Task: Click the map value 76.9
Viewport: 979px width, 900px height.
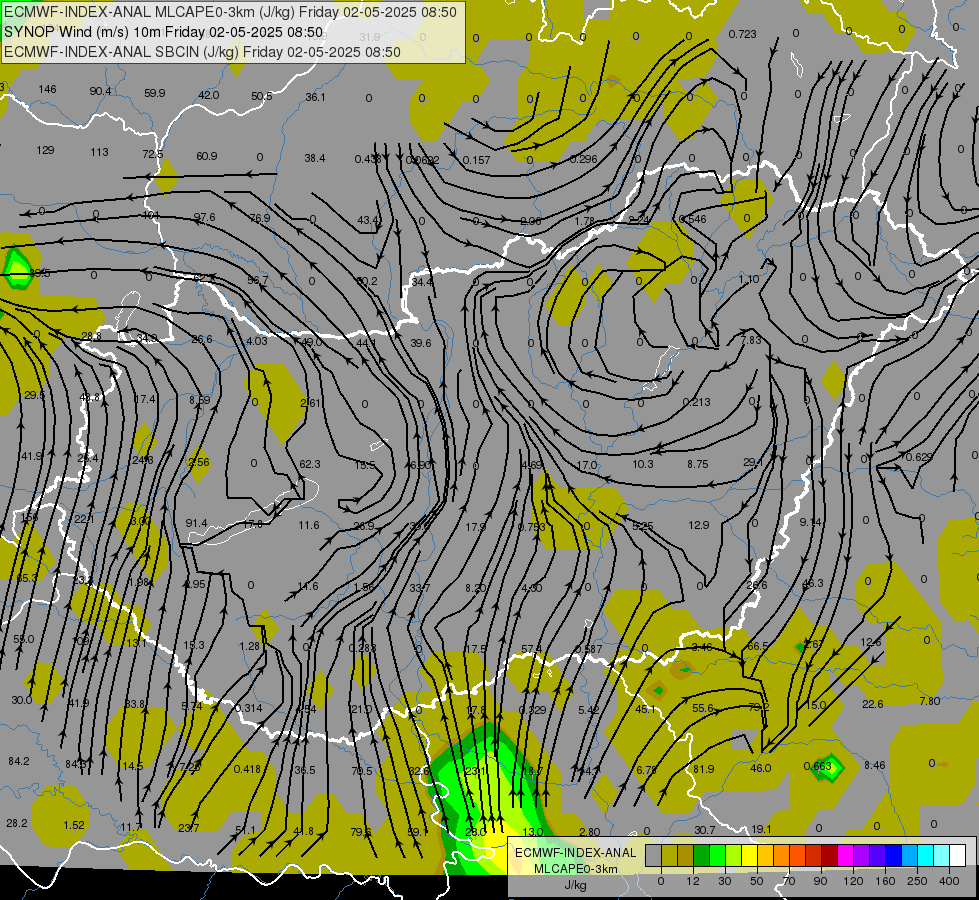Action: coord(260,218)
